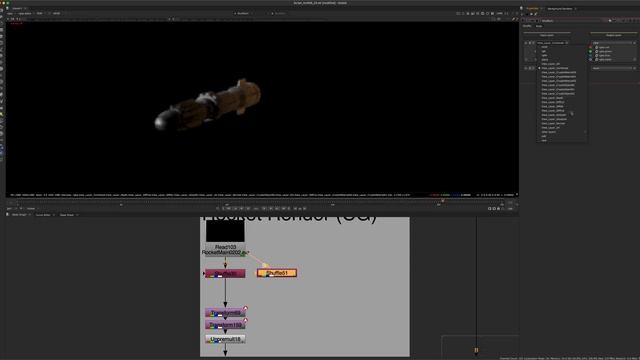The image size is (640, 360).
Task: Select the Read103 node in the Node Graph
Action: [x=225, y=249]
